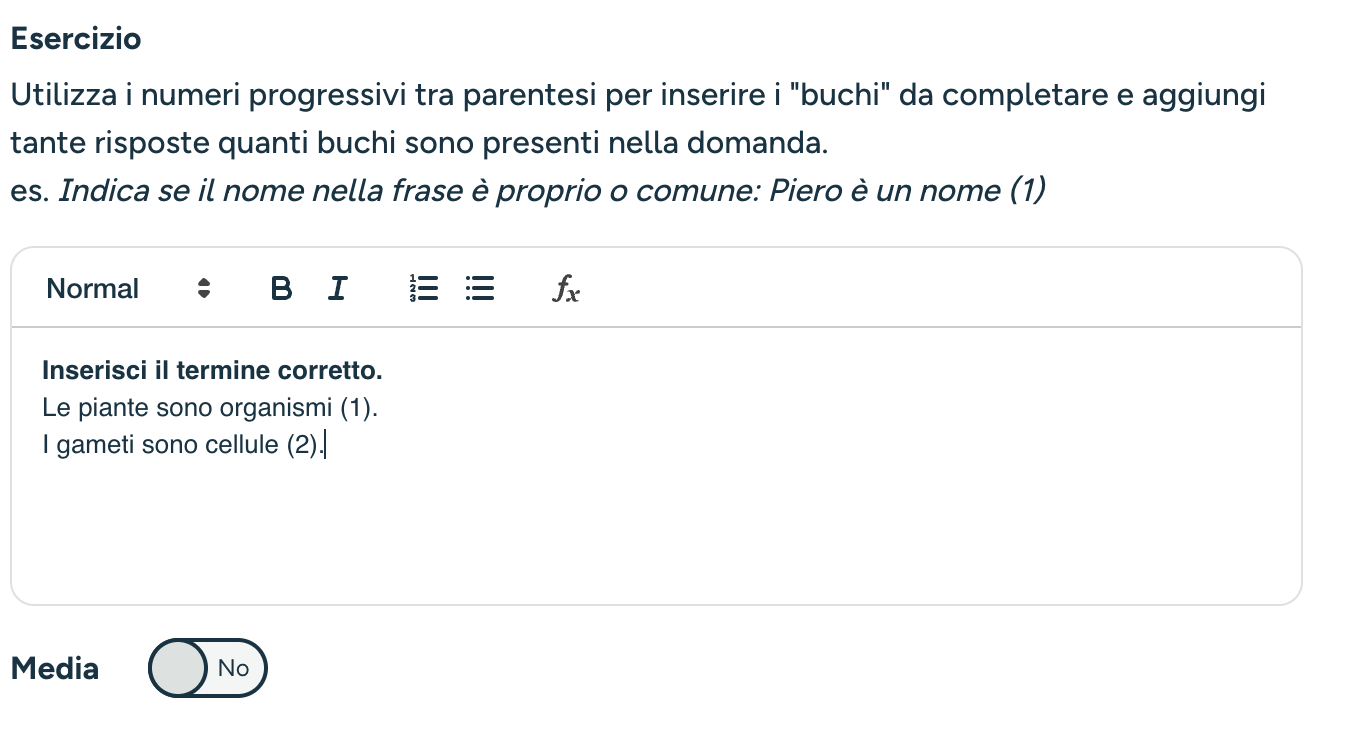Viewport: 1362px width, 748px height.
Task: Click the up-down arrows beside Normal
Action: click(204, 289)
